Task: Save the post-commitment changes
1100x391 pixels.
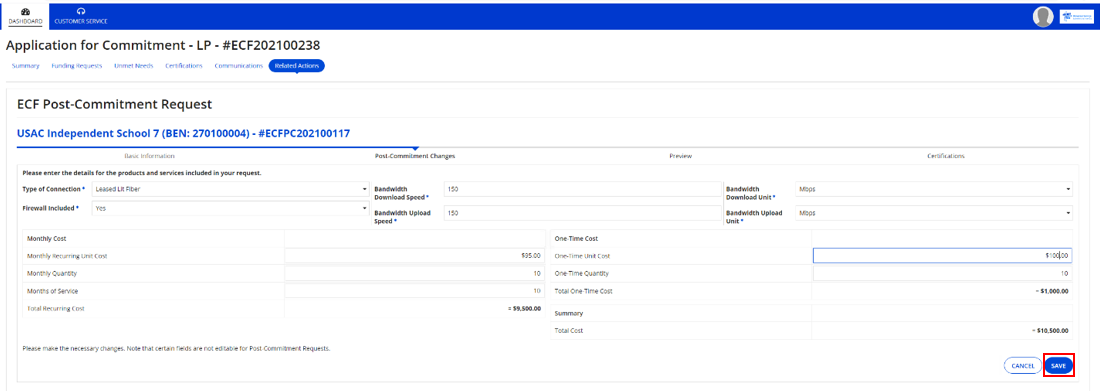Action: [x=1059, y=366]
